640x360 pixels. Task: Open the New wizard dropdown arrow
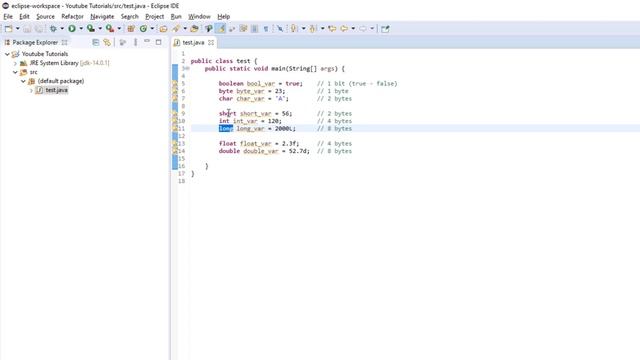click(18, 29)
